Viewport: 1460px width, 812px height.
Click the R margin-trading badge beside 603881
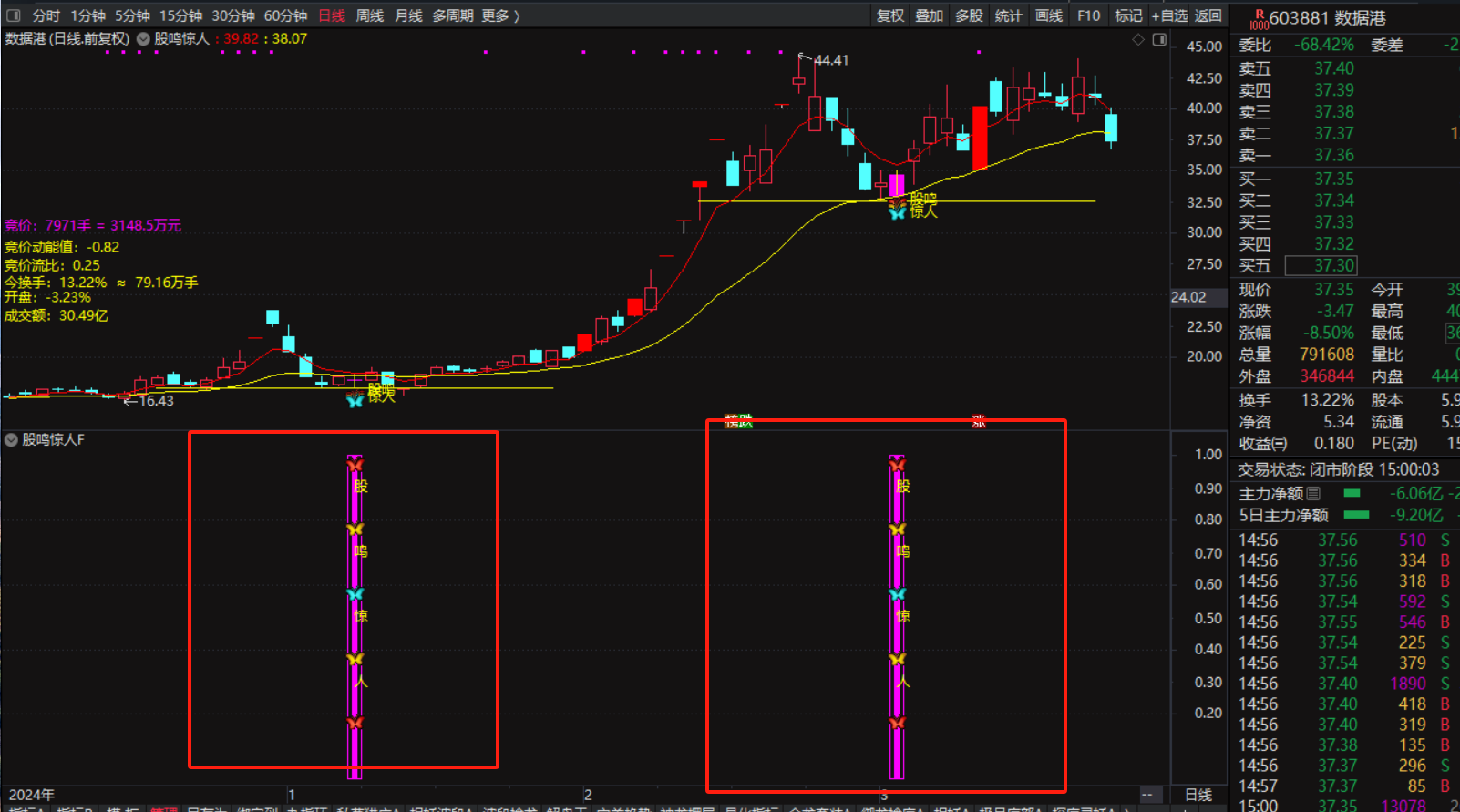1259,17
